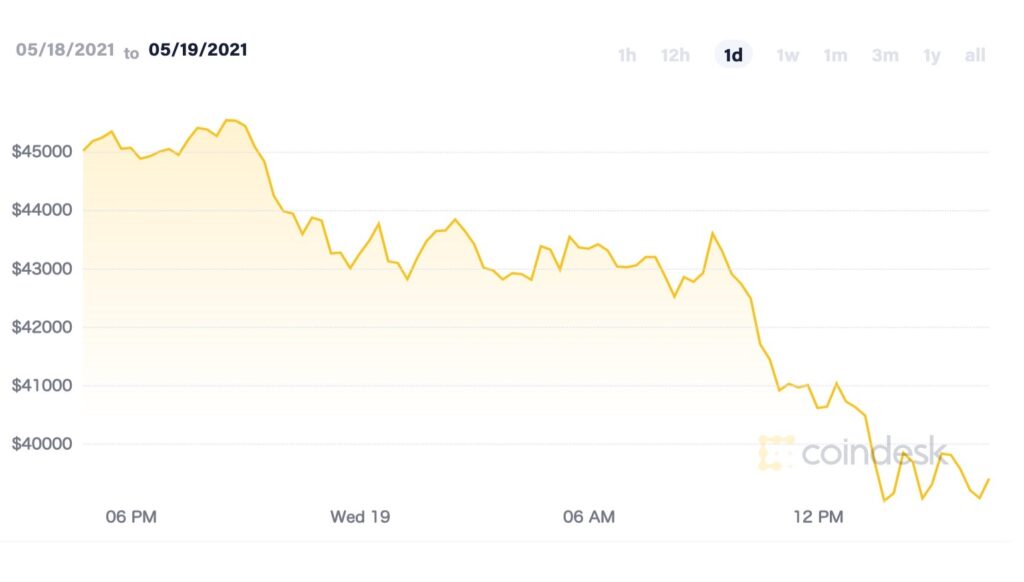The width and height of the screenshot is (1024, 582).
Task: Click the selected 1d range button
Action: (733, 55)
